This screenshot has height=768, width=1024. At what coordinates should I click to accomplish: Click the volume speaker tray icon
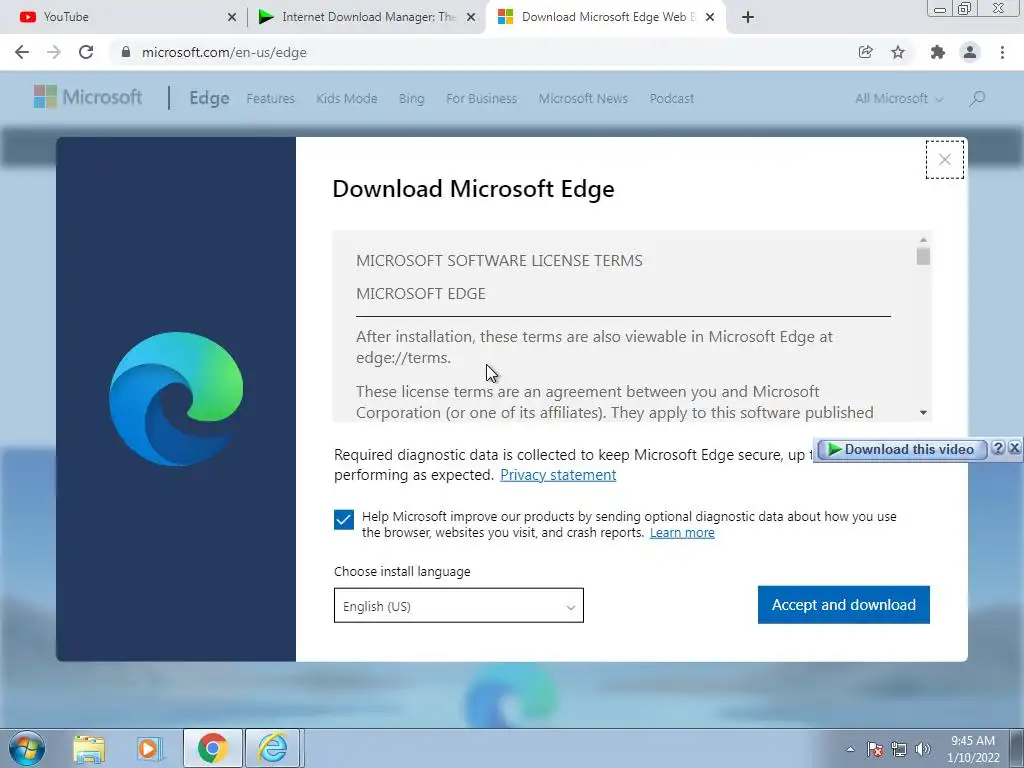tap(923, 749)
